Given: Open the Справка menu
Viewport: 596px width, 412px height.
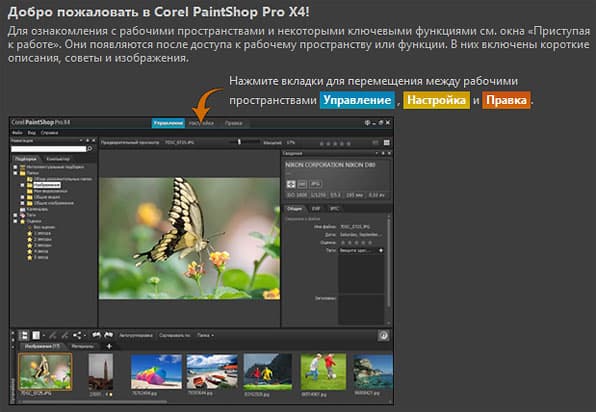Looking at the screenshot, I should 49,133.
